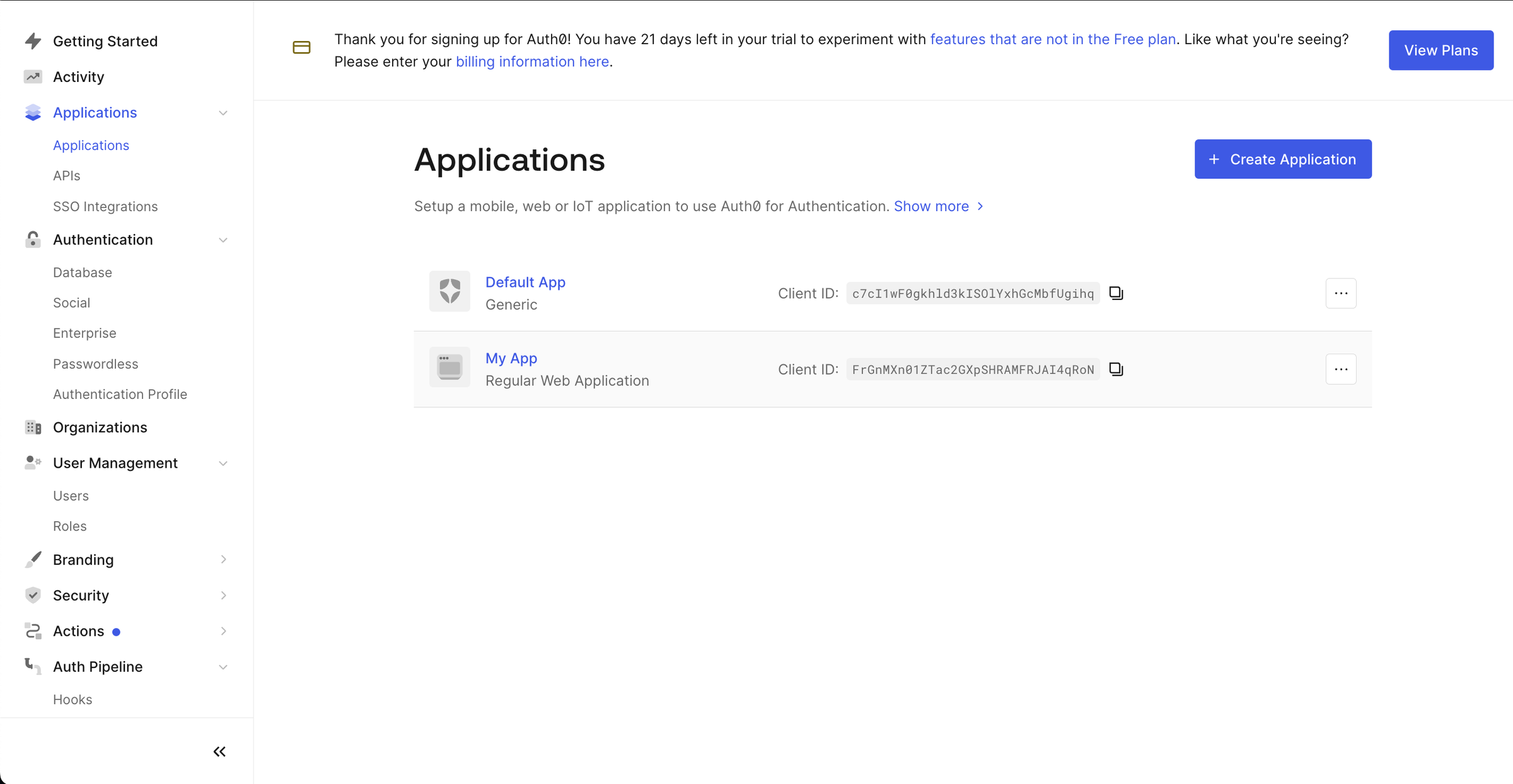Expand the Security sidebar section
The image size is (1513, 784).
click(223, 595)
